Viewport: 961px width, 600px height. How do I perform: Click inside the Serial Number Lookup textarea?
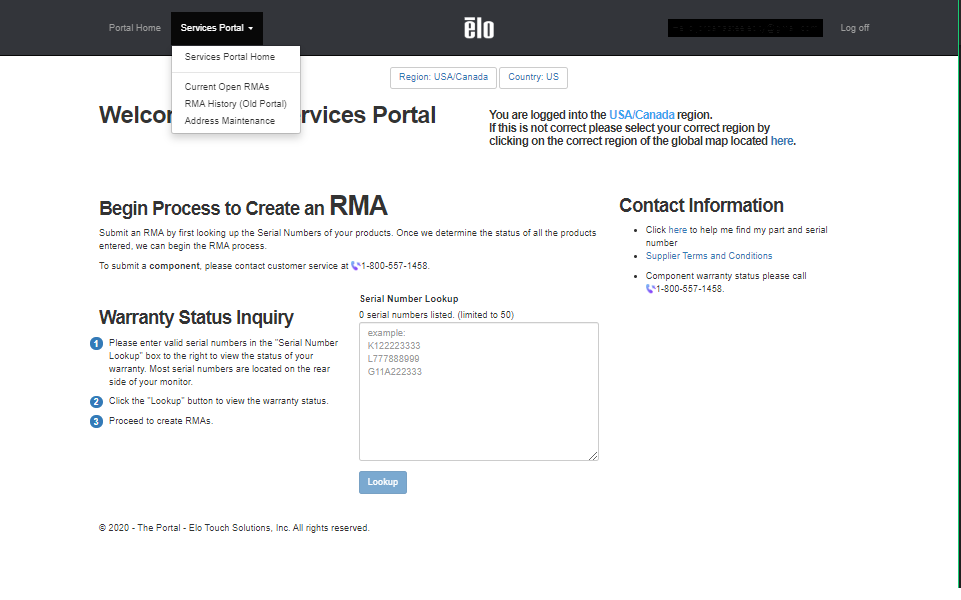pyautogui.click(x=479, y=392)
